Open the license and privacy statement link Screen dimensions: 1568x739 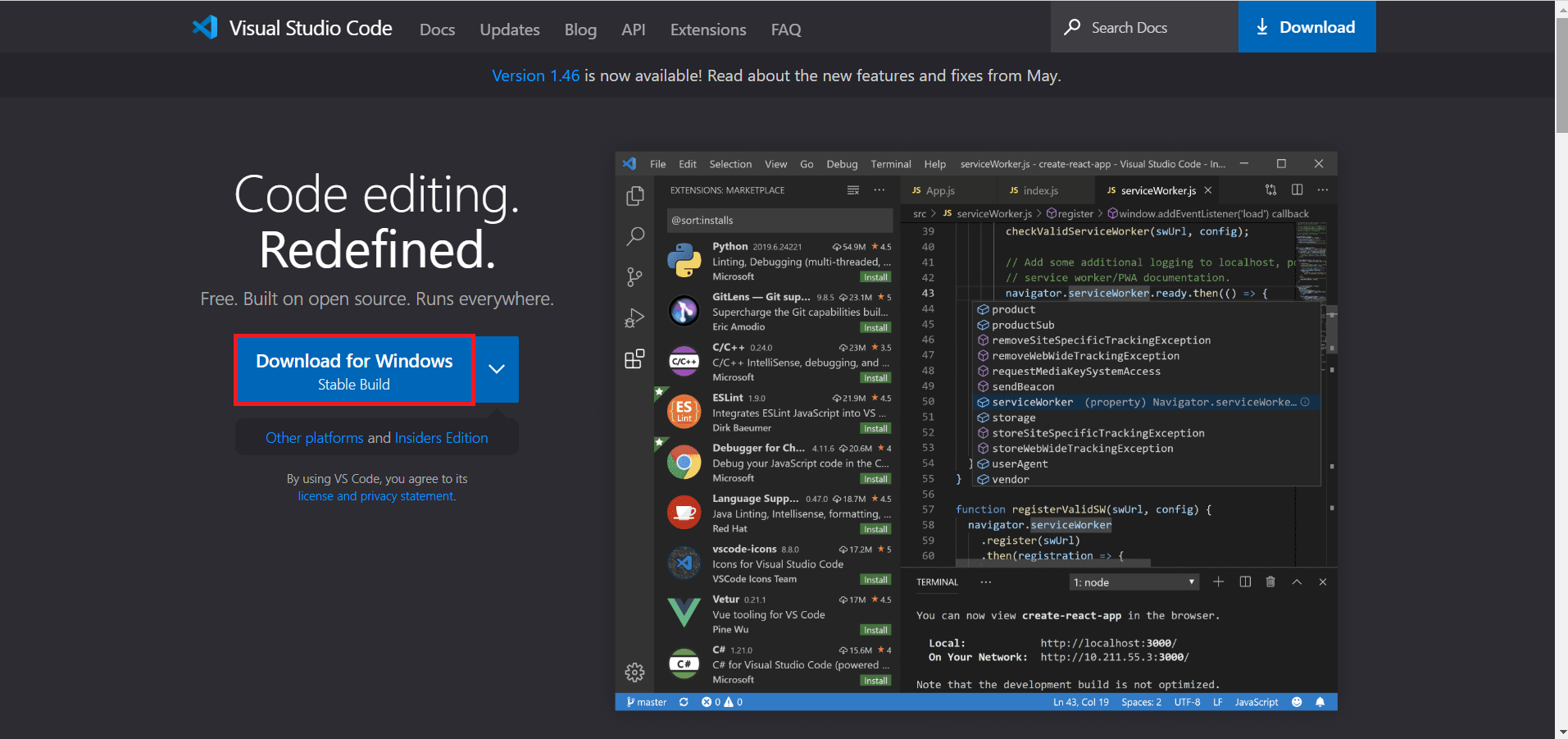(376, 496)
